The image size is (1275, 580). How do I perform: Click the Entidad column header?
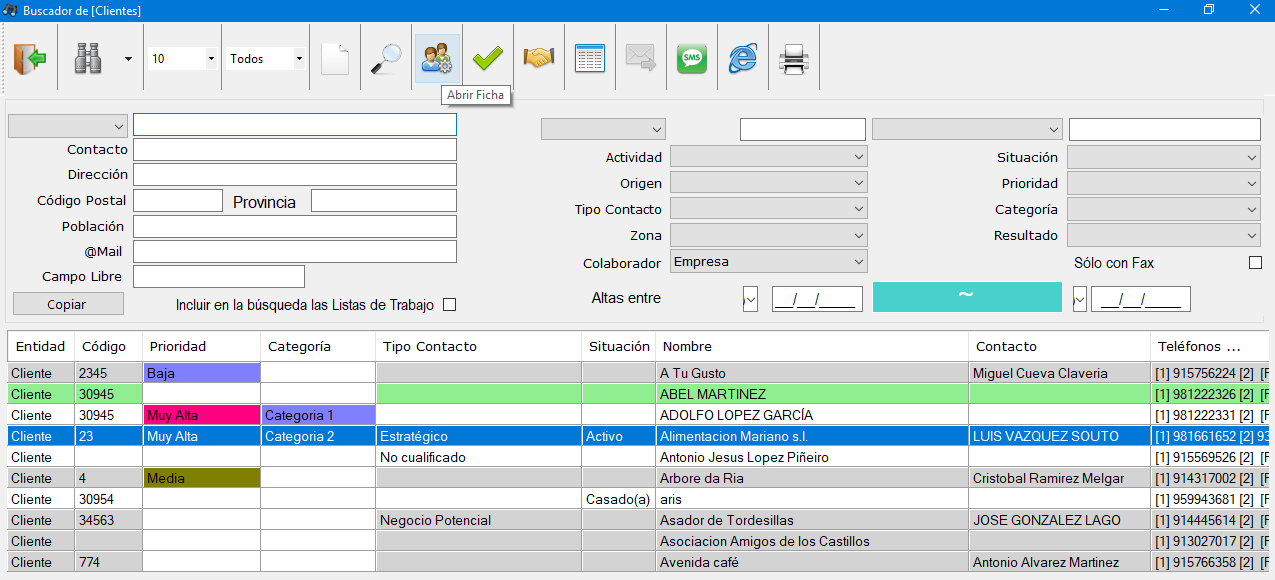pyautogui.click(x=41, y=346)
